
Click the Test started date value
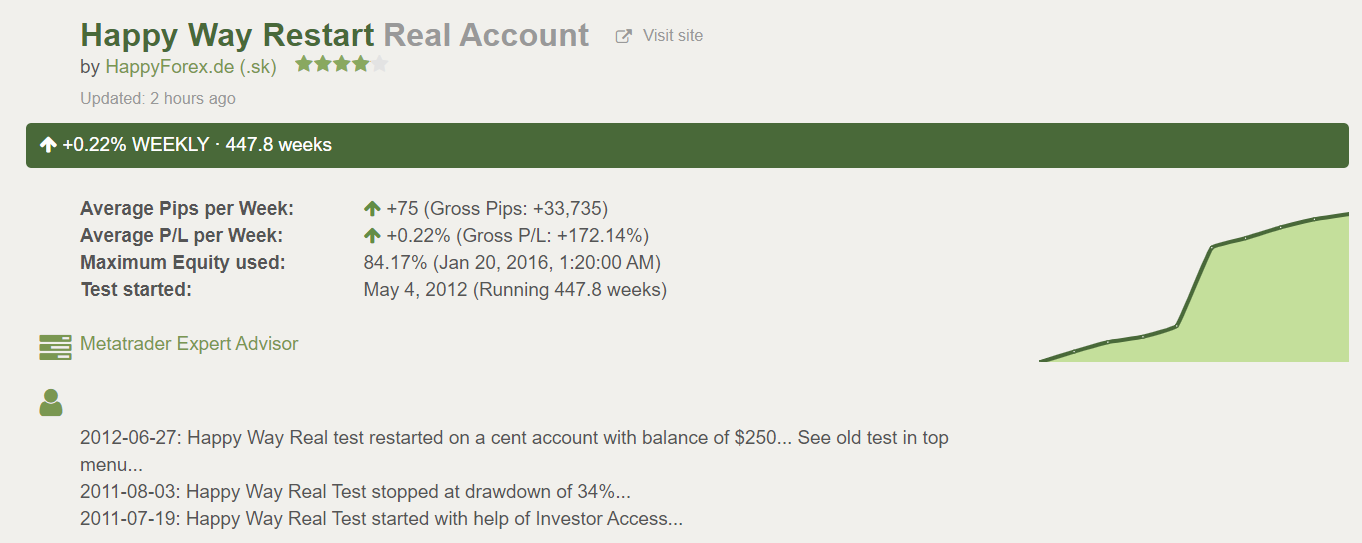pyautogui.click(x=515, y=290)
